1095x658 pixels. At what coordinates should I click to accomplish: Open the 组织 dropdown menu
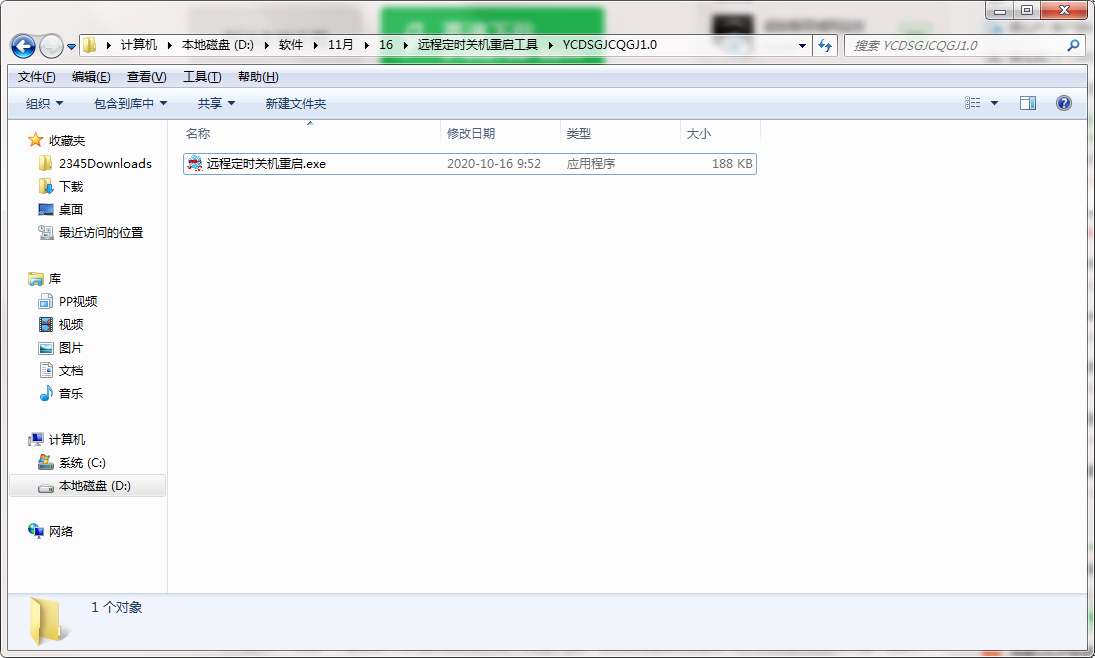coord(42,102)
